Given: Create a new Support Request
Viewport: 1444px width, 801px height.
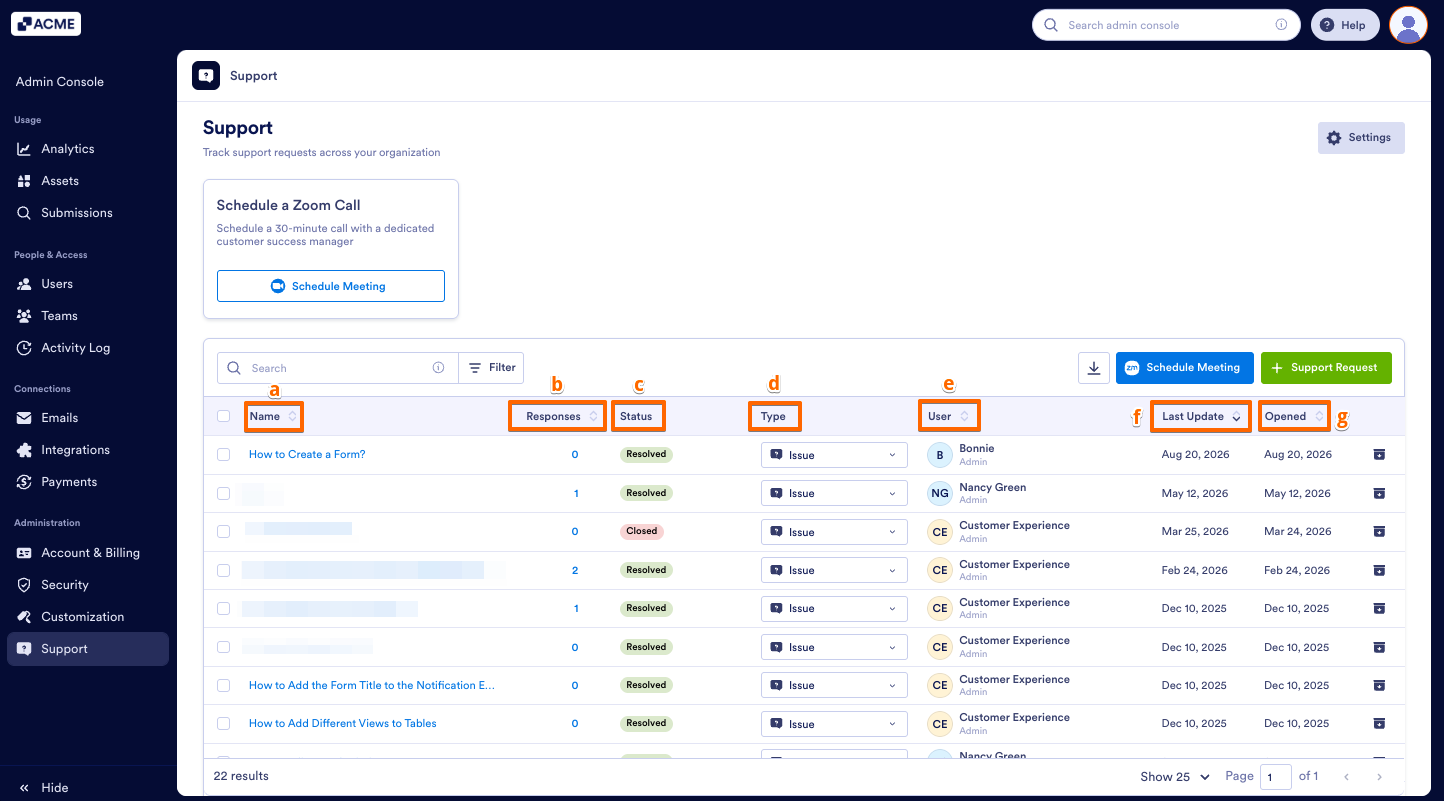Looking at the screenshot, I should pos(1326,368).
